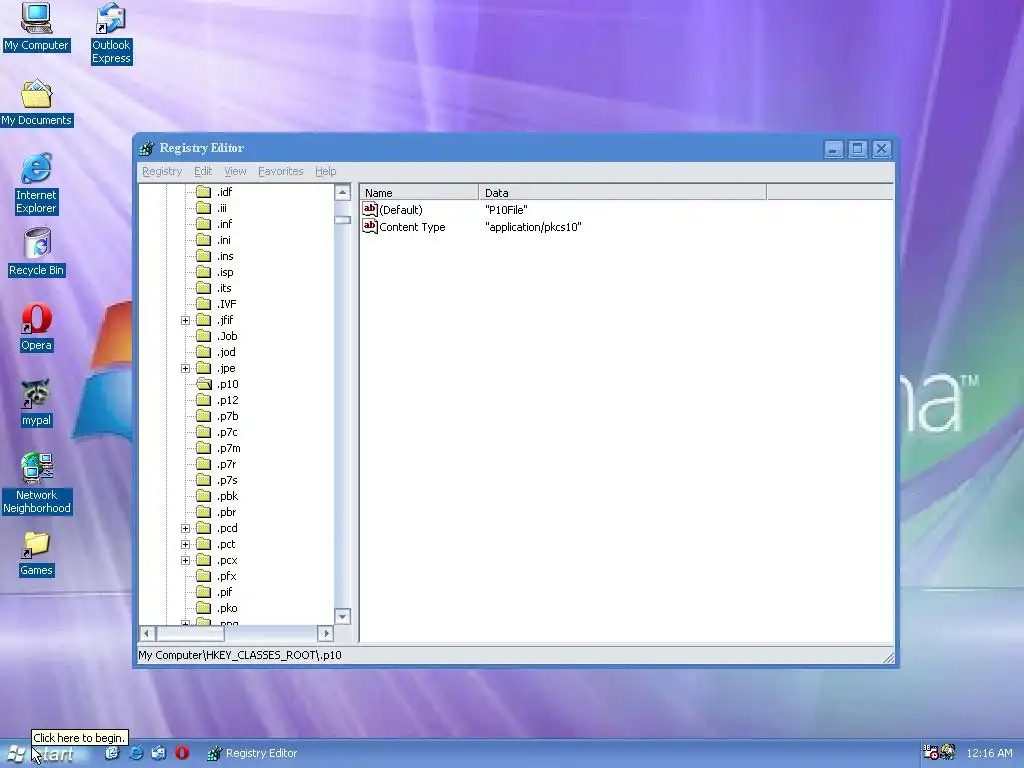Select the open .p10 folder icon
This screenshot has height=768, width=1024.
click(204, 384)
